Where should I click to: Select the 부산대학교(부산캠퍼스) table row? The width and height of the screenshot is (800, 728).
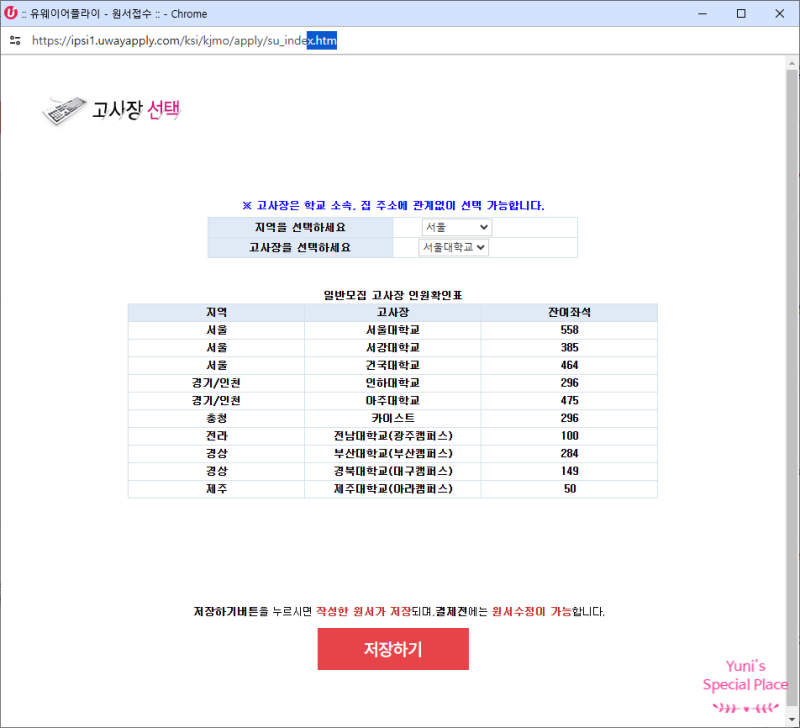point(393,453)
